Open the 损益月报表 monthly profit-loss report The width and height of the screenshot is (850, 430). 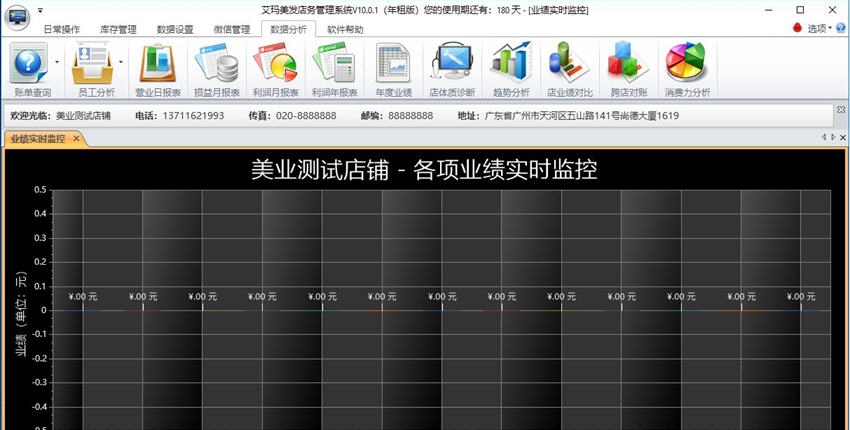pyautogui.click(x=217, y=70)
